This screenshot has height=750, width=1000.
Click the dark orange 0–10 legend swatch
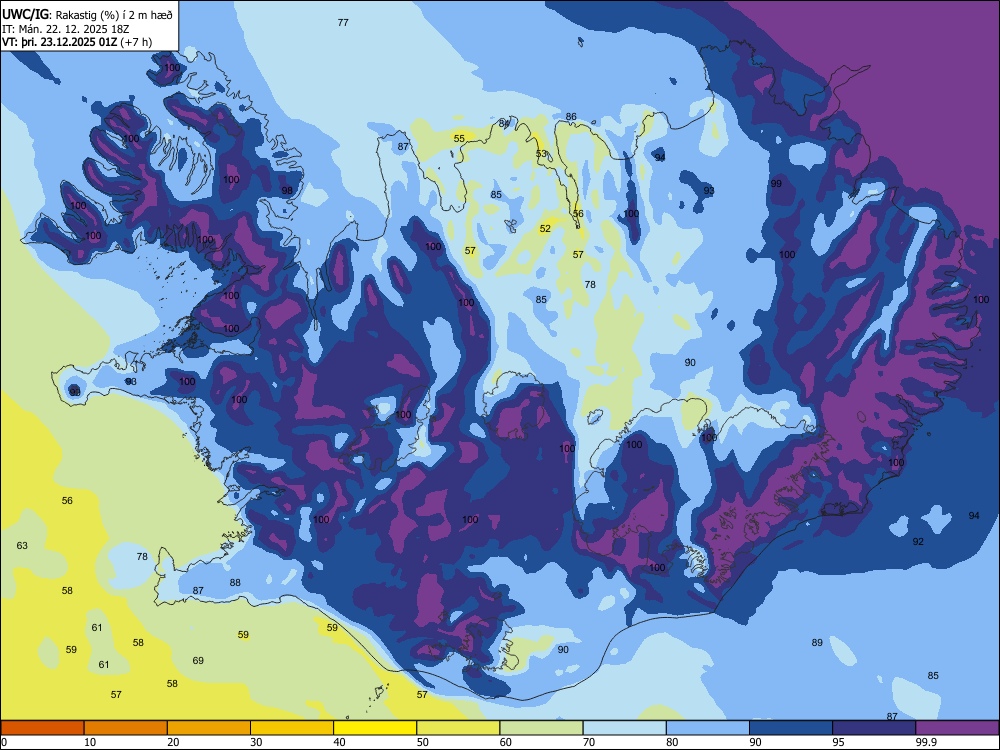pyautogui.click(x=42, y=728)
